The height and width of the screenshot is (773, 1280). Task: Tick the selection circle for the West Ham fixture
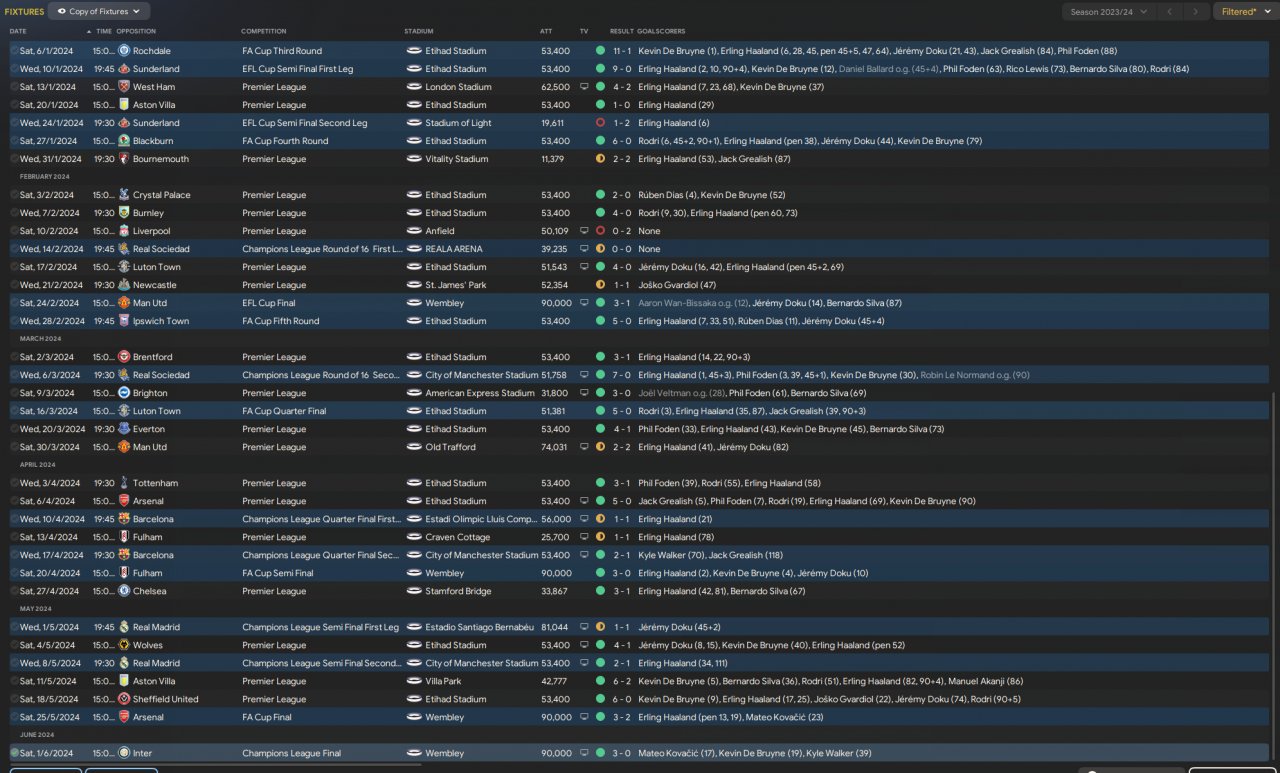(14, 87)
